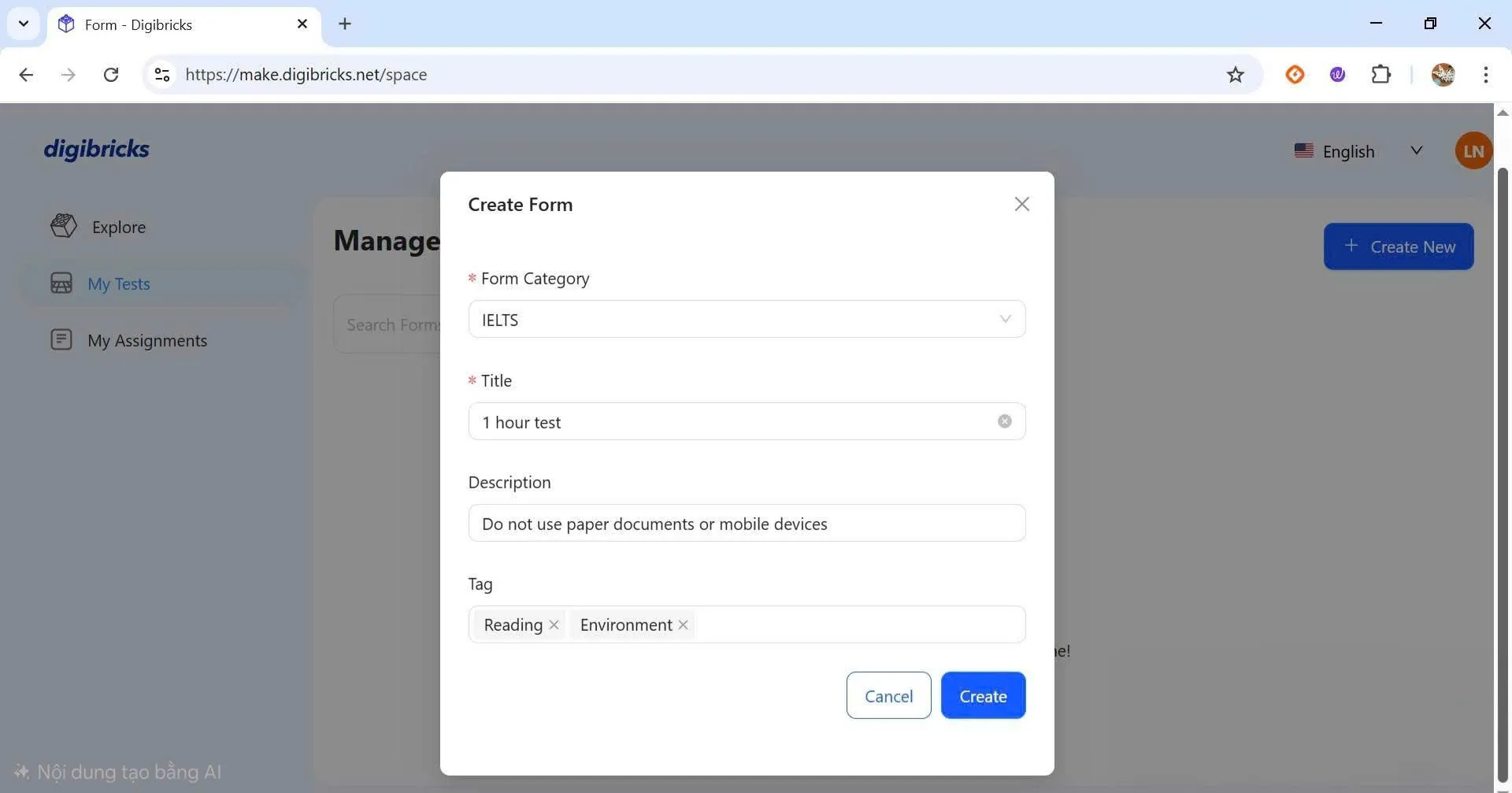
Task: Remove the Environment tag
Action: click(683, 624)
